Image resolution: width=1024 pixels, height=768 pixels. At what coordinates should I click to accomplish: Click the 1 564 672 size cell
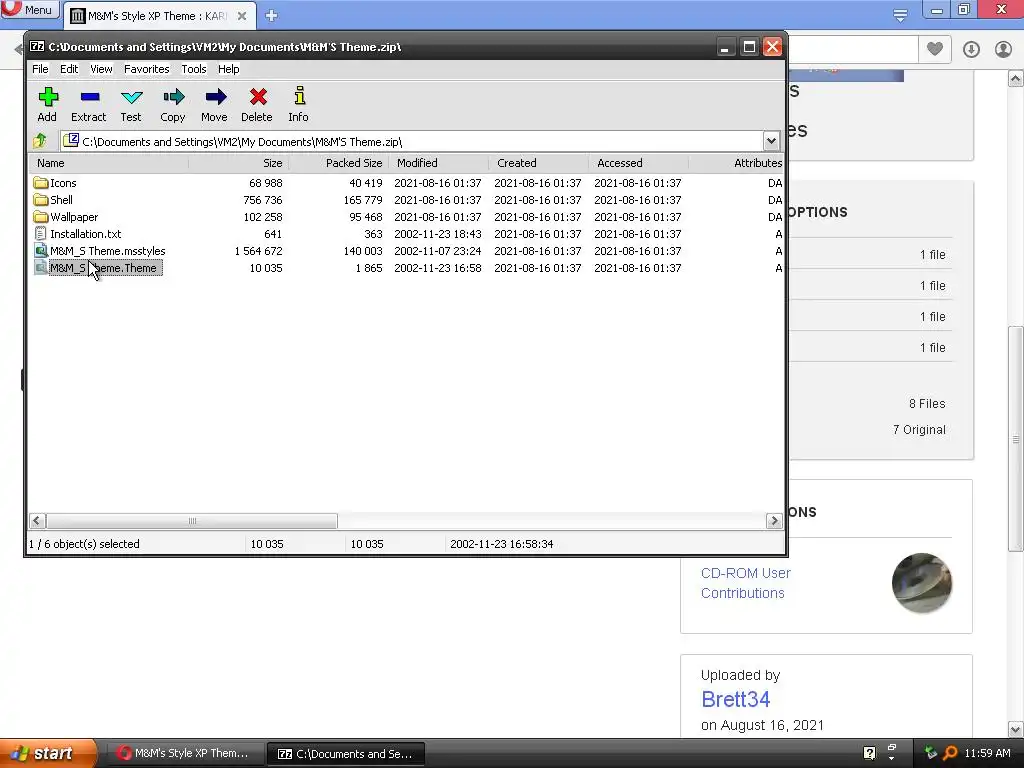259,251
